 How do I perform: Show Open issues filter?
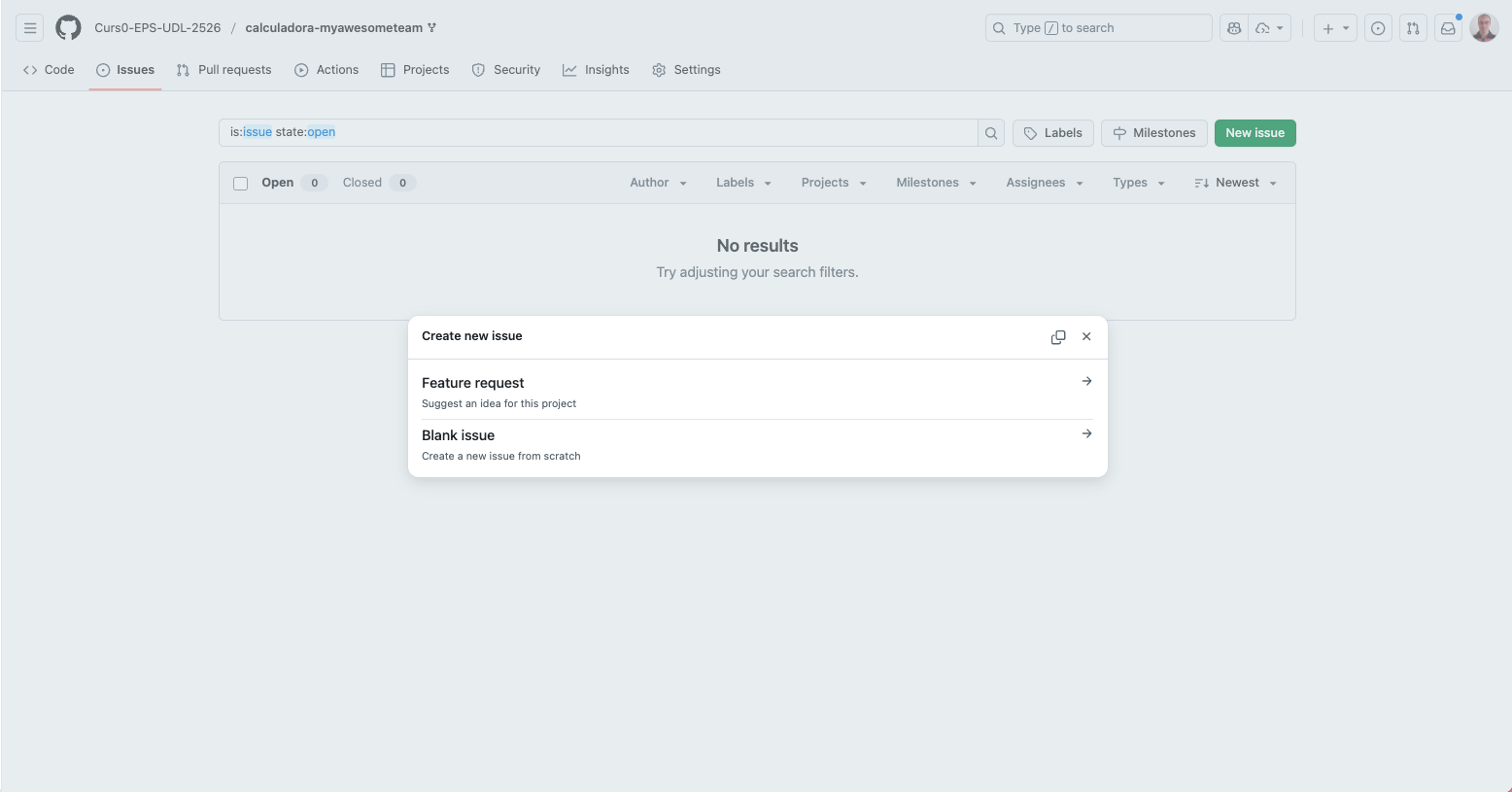coord(293,183)
